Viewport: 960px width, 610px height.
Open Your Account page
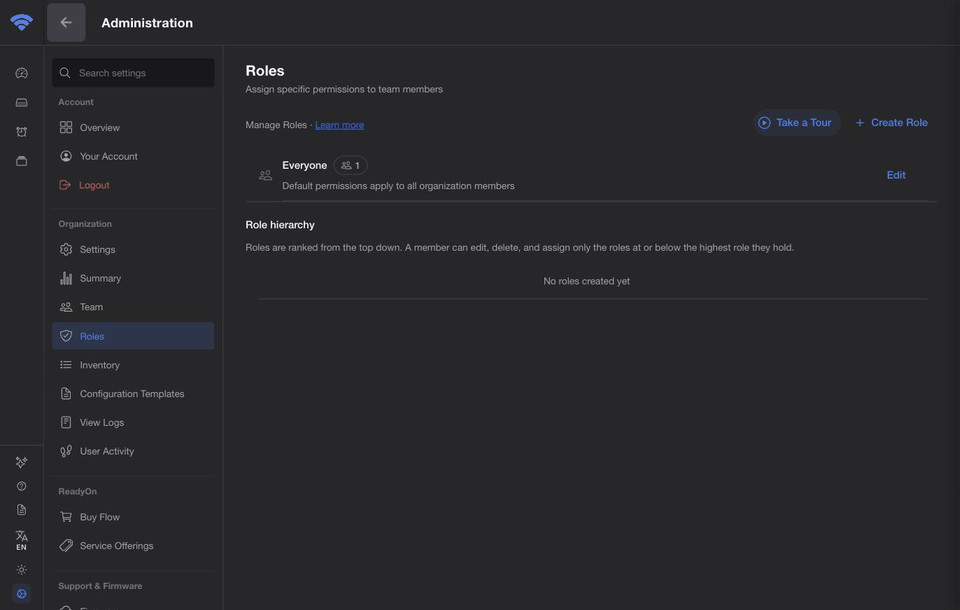(x=133, y=156)
